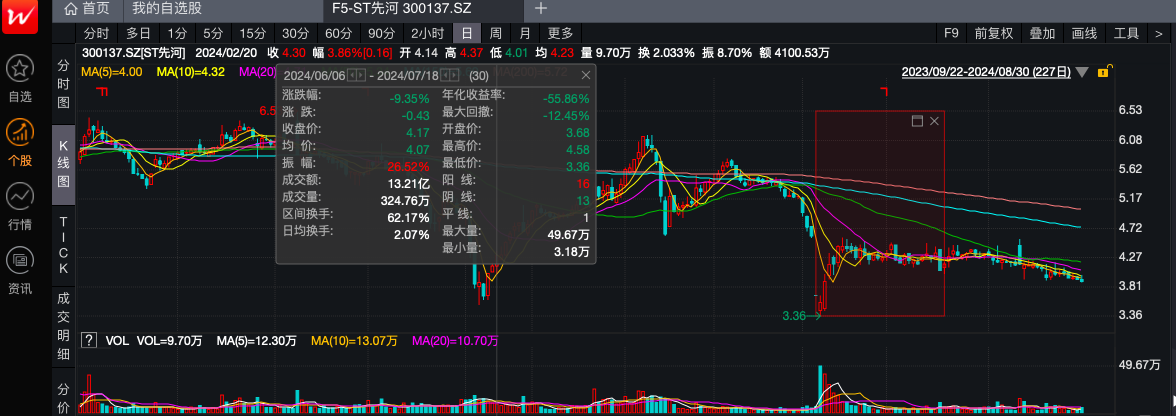Viewport: 1176px width, 416px height.
Task: Click the home icon in 首页 tab
Action: click(70, 9)
